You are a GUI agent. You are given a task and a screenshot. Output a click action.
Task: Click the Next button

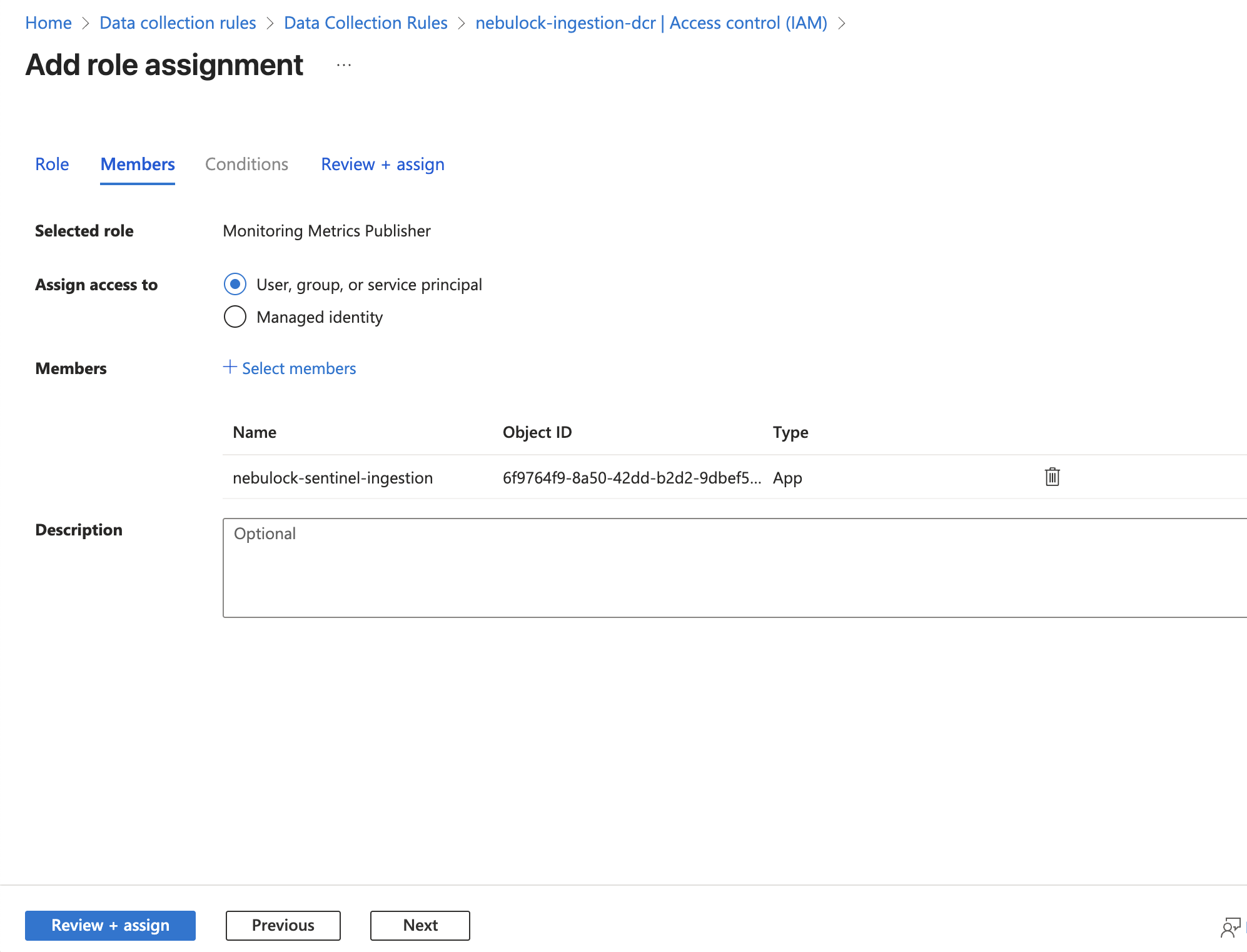pos(420,925)
